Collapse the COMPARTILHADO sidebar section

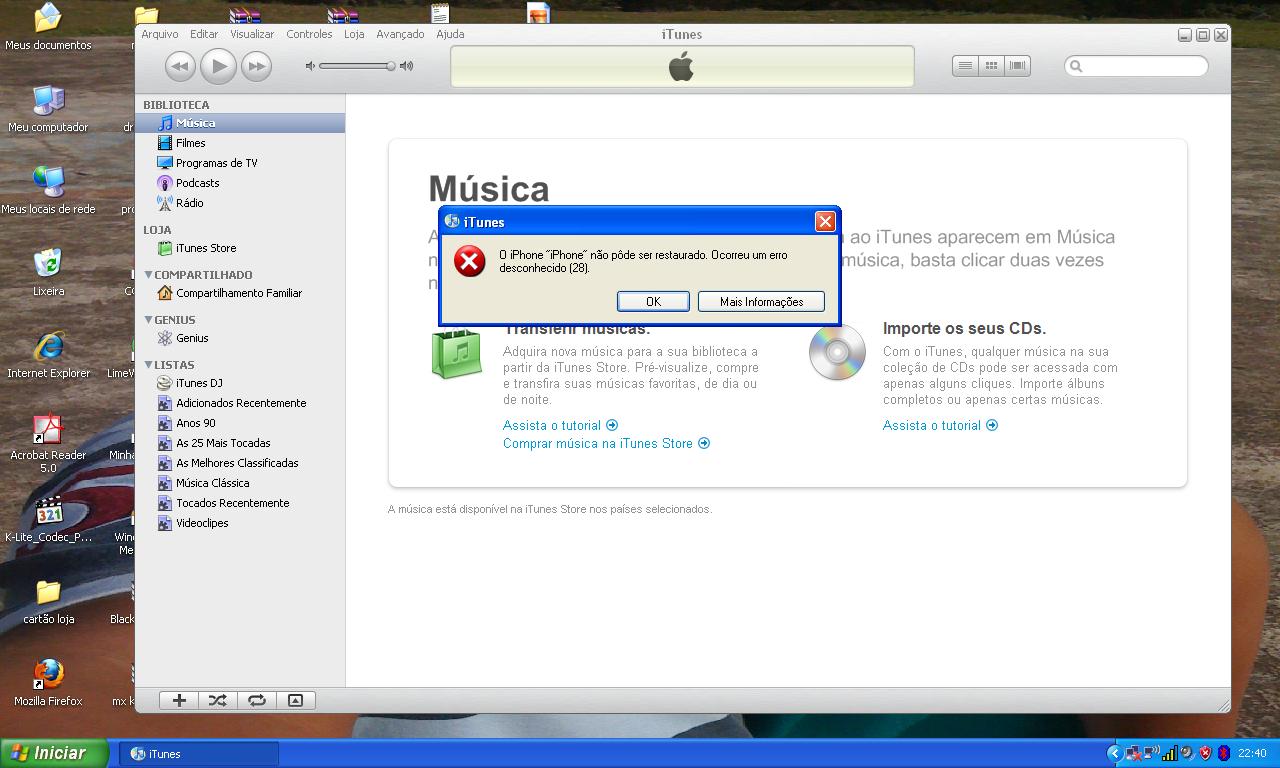(x=149, y=275)
